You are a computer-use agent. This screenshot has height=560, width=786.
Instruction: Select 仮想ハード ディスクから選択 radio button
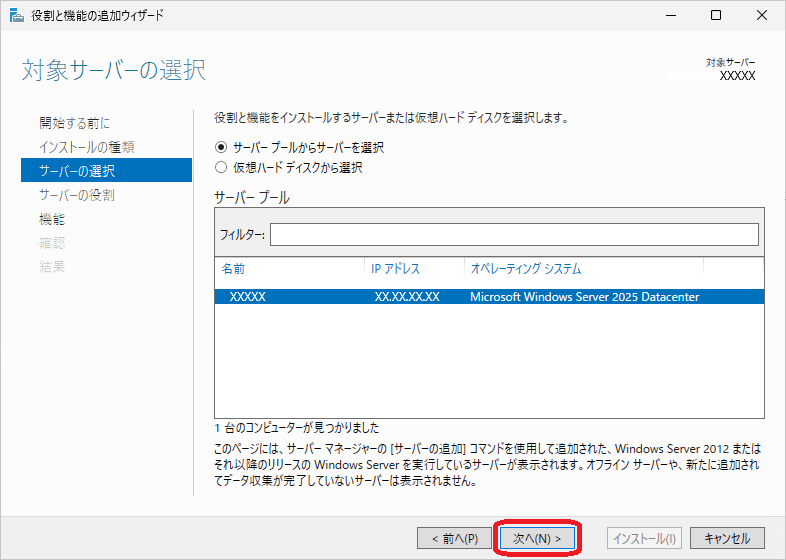(221, 168)
